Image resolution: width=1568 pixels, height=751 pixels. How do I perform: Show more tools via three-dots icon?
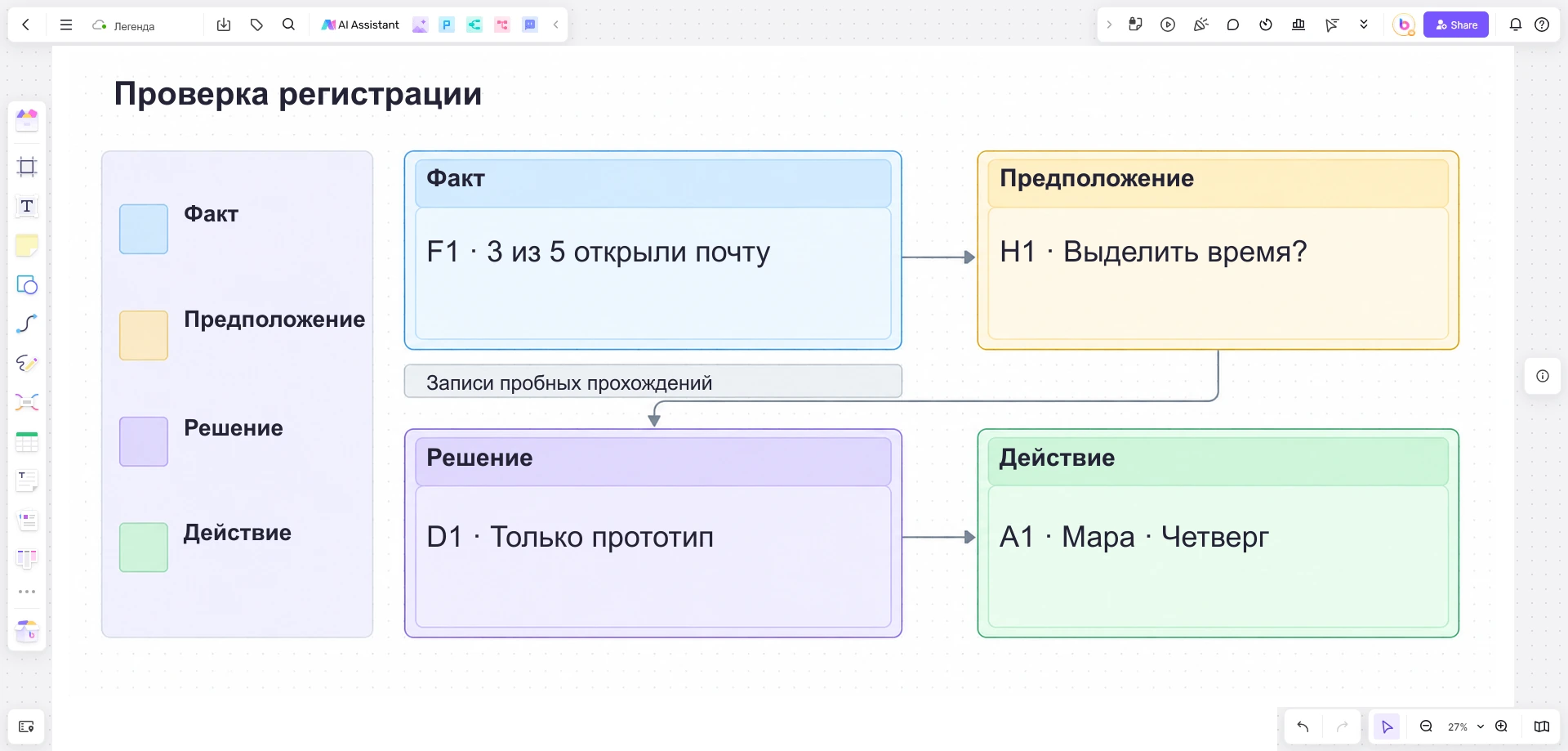[x=27, y=592]
